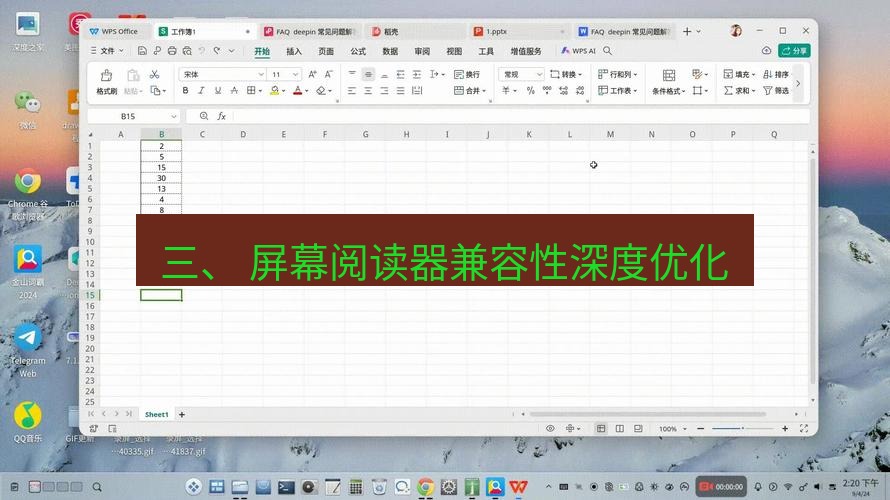Click the Redo arrow icon
Viewport: 890px width, 500px height.
217,51
